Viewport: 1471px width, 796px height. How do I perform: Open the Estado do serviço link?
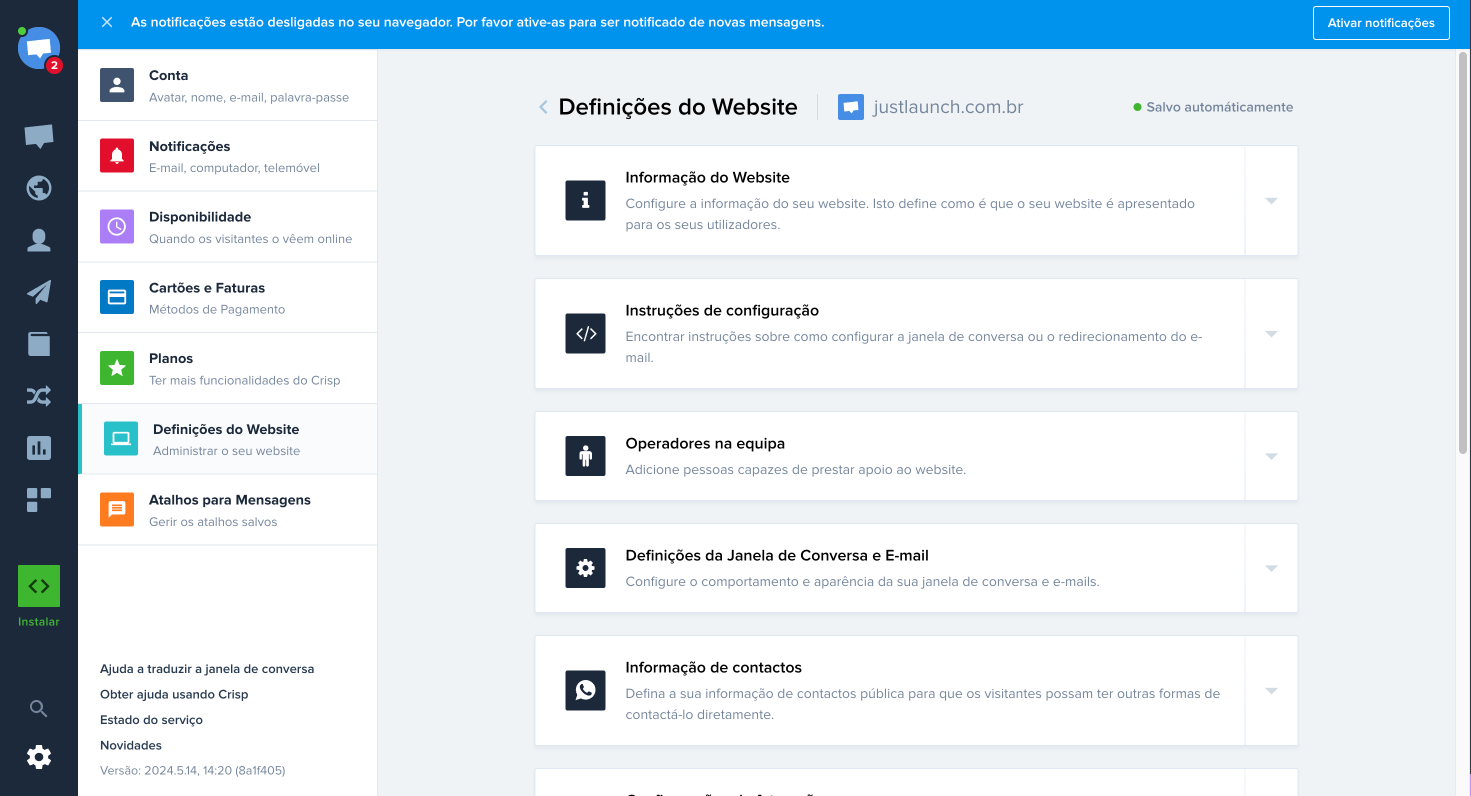[x=151, y=720]
